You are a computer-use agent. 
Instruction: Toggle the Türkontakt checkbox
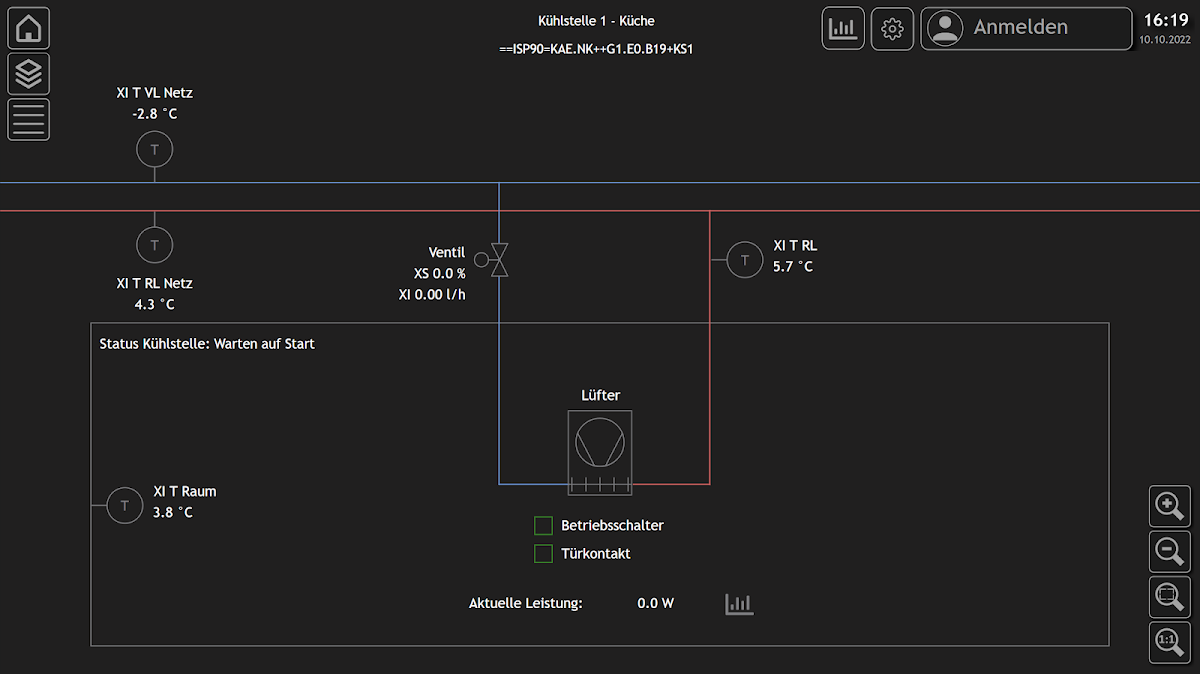544,553
